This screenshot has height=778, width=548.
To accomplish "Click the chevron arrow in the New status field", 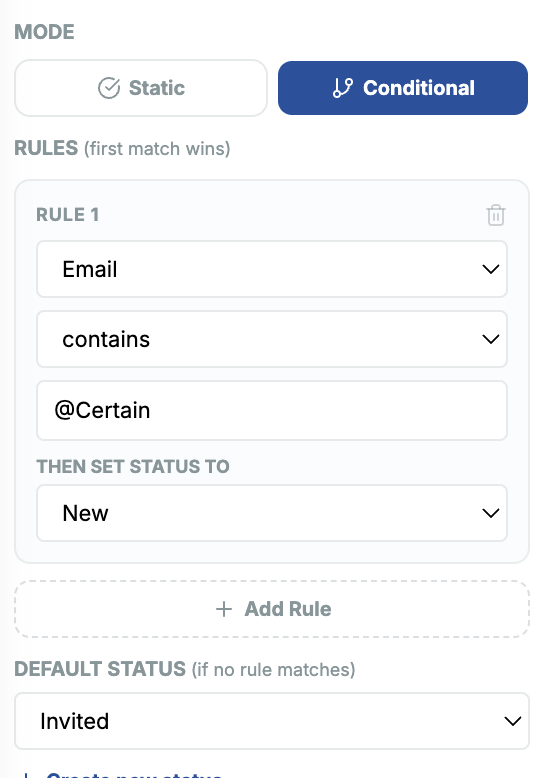I will (490, 513).
